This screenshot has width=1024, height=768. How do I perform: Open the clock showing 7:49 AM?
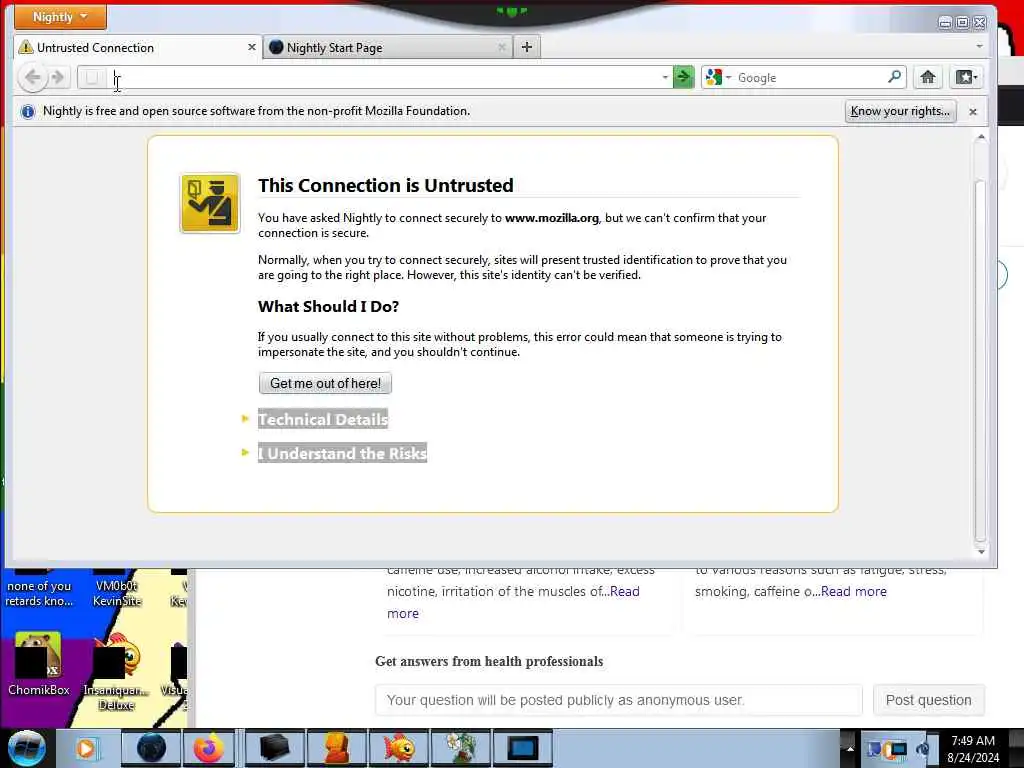(973, 749)
